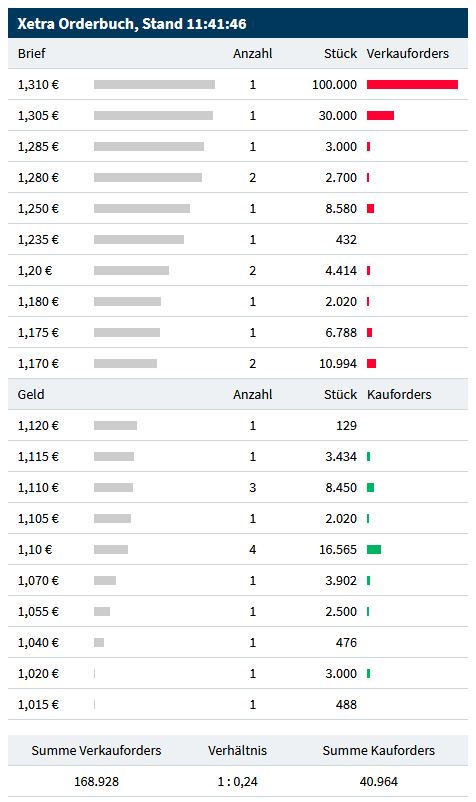476x802 pixels.
Task: Click the Stück header in Geld section
Action: pyautogui.click(x=341, y=394)
